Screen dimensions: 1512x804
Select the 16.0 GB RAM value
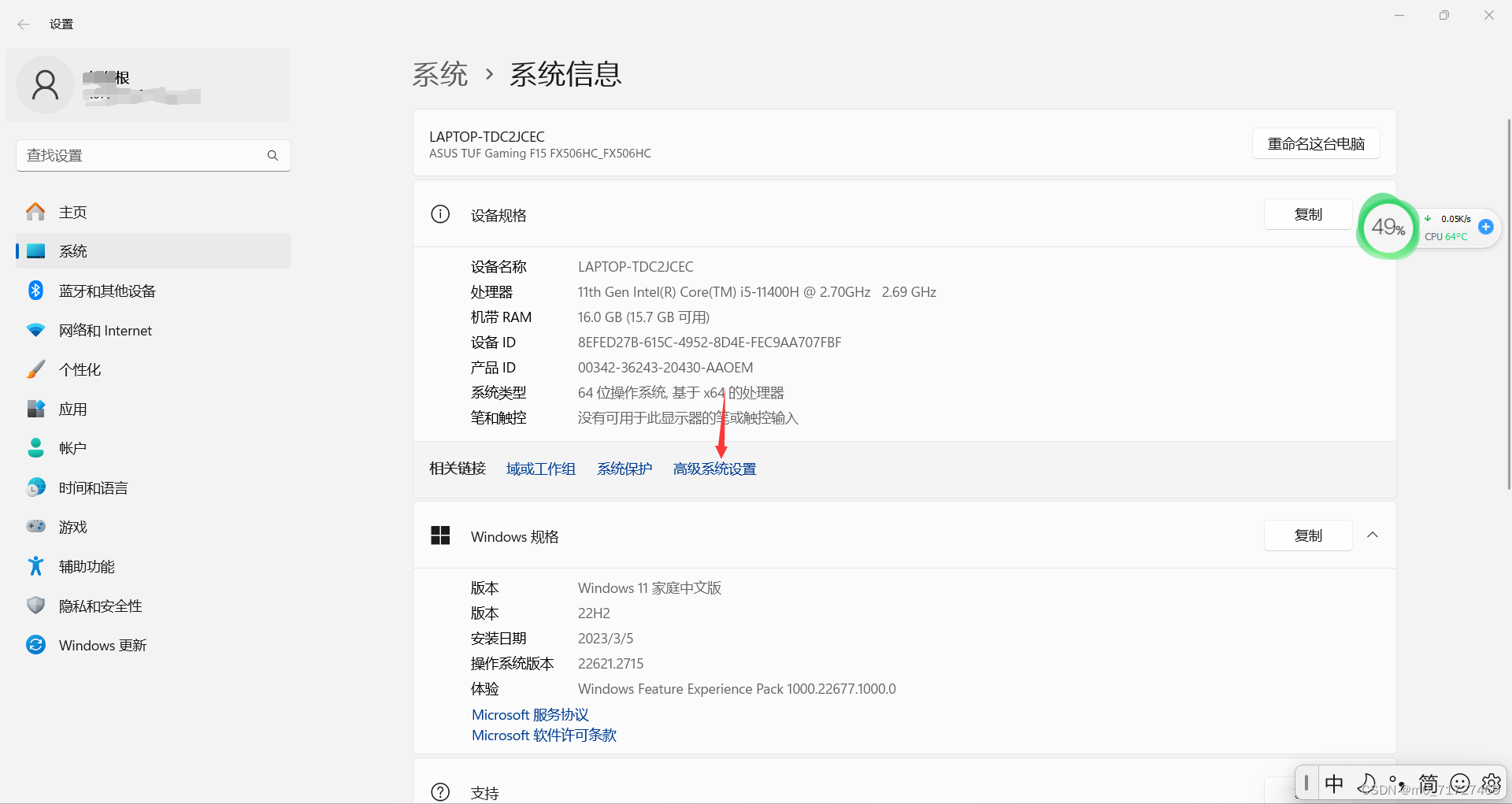(643, 317)
